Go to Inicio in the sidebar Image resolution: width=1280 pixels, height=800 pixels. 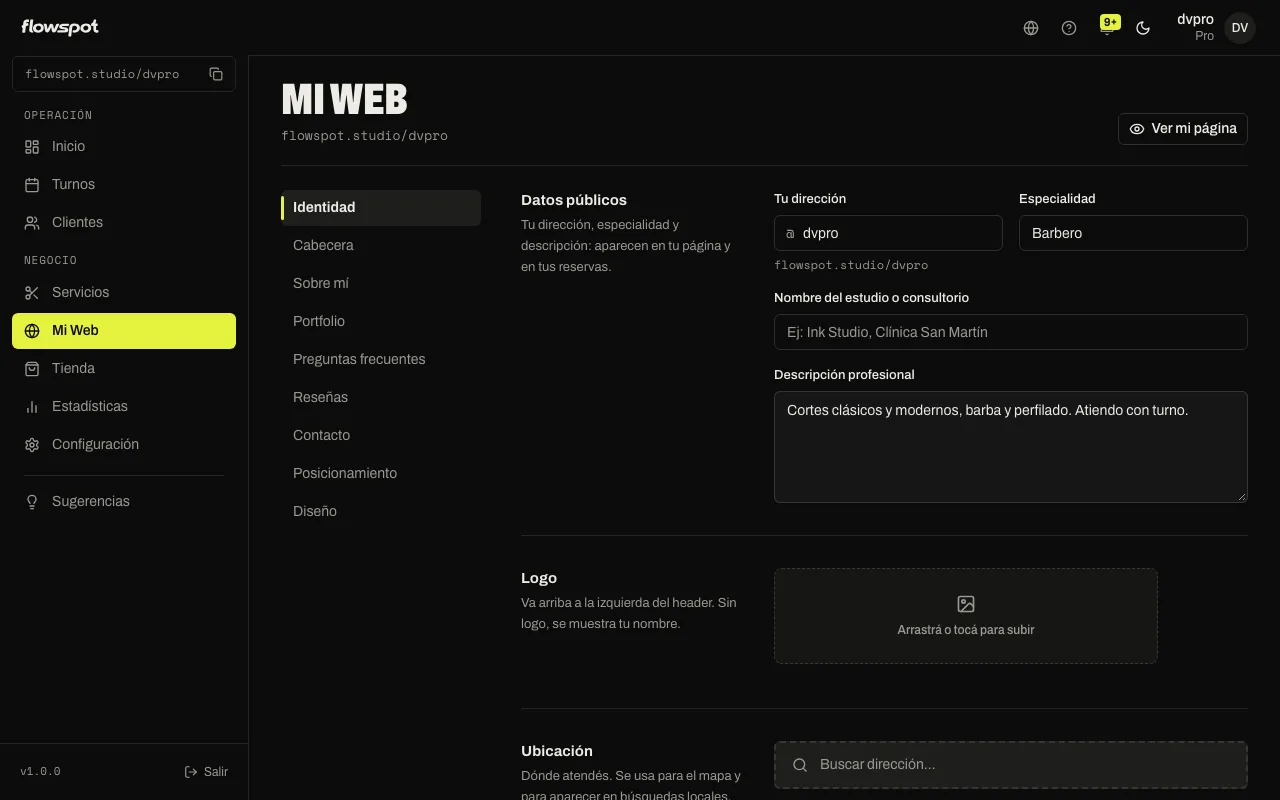[124, 146]
